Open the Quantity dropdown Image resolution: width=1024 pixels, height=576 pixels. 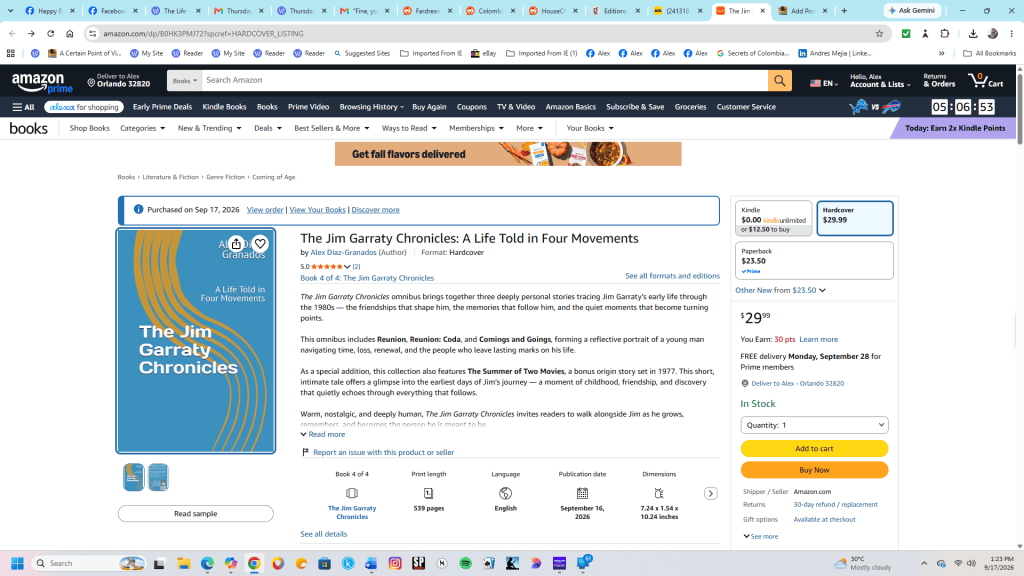click(814, 425)
